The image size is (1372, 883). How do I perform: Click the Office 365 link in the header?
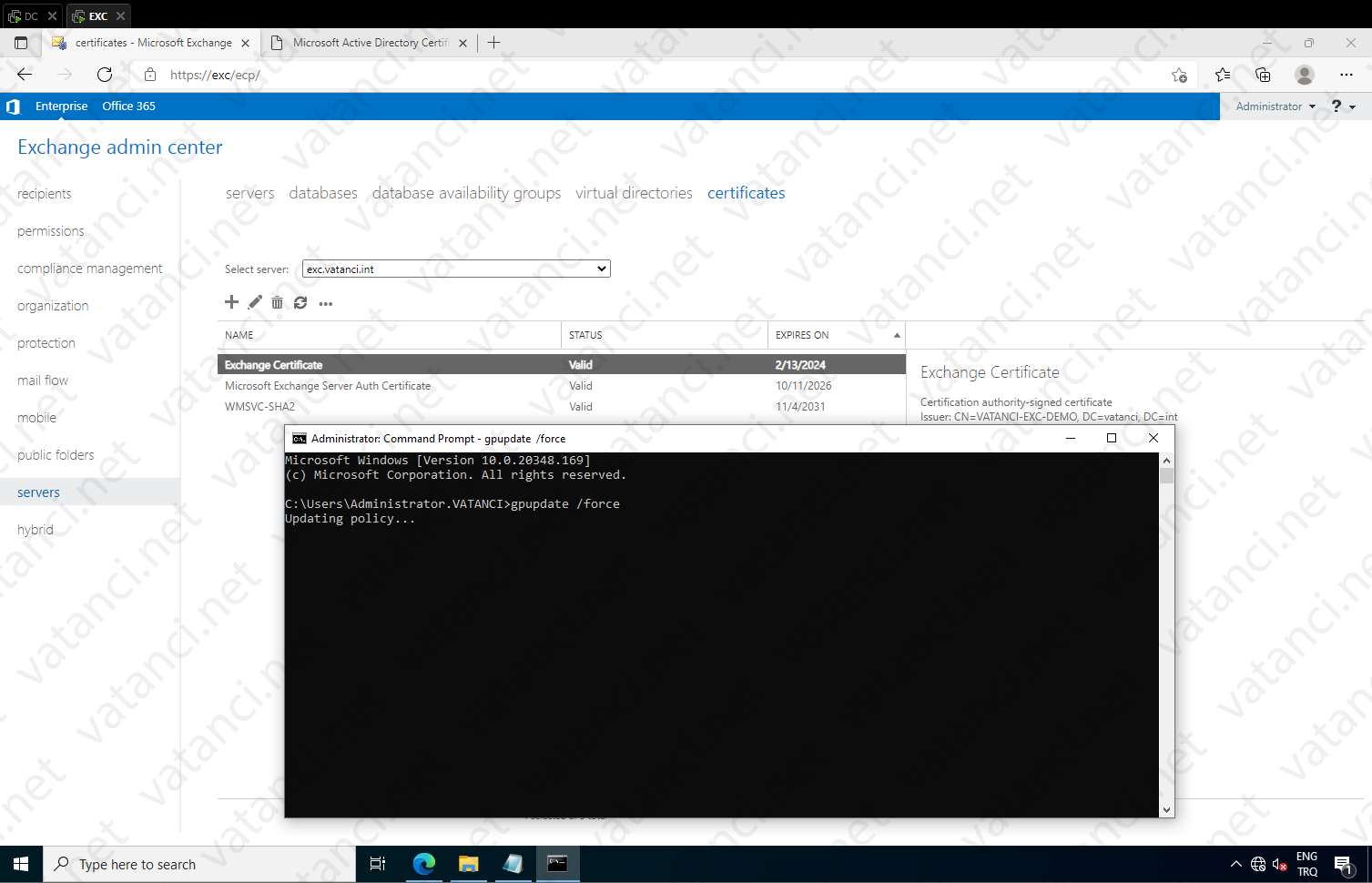coord(128,107)
